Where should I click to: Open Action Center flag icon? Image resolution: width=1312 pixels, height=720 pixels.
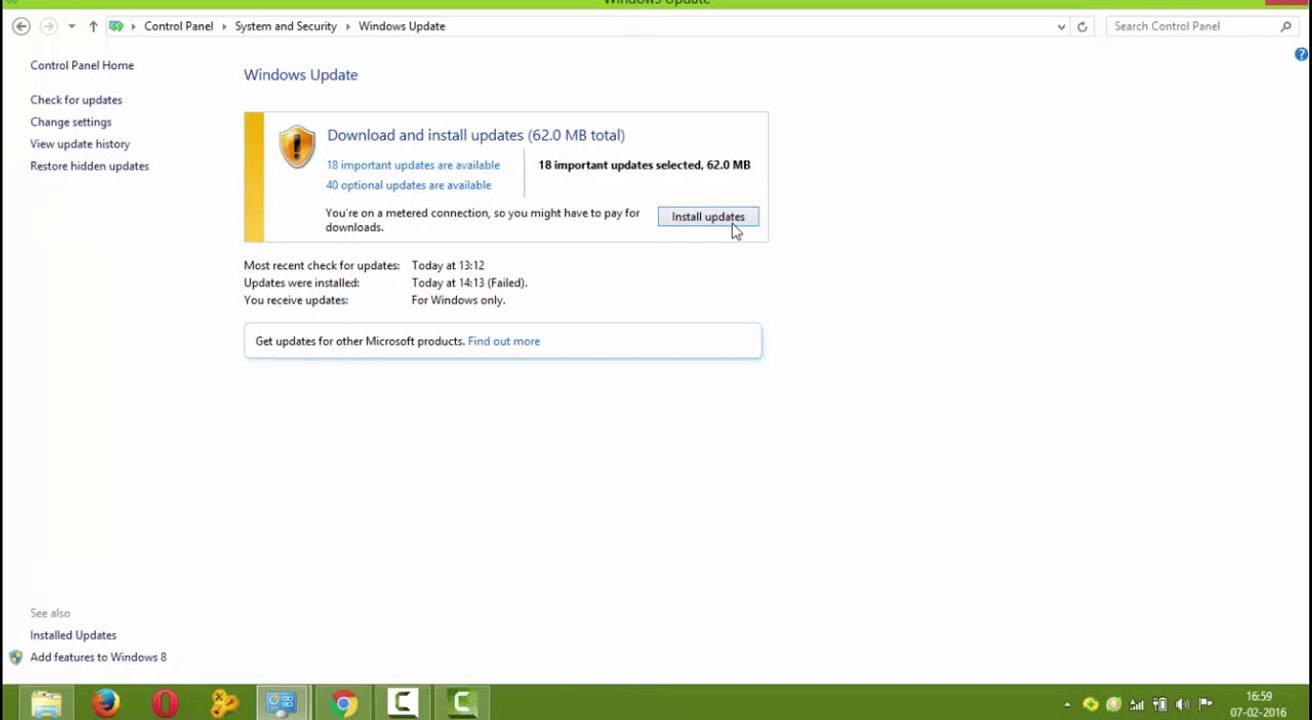(1206, 704)
